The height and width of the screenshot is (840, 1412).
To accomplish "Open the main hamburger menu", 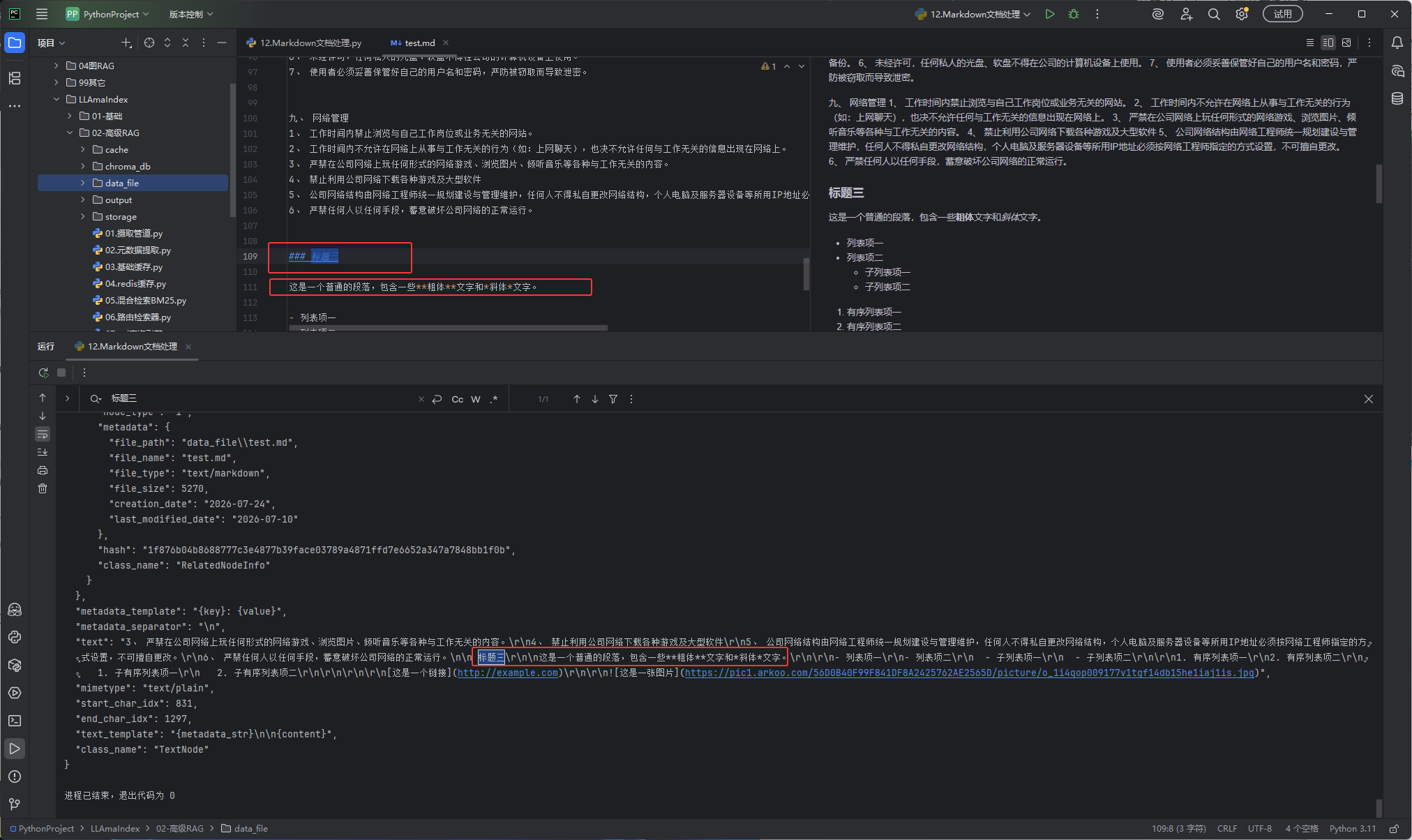I will (x=42, y=14).
